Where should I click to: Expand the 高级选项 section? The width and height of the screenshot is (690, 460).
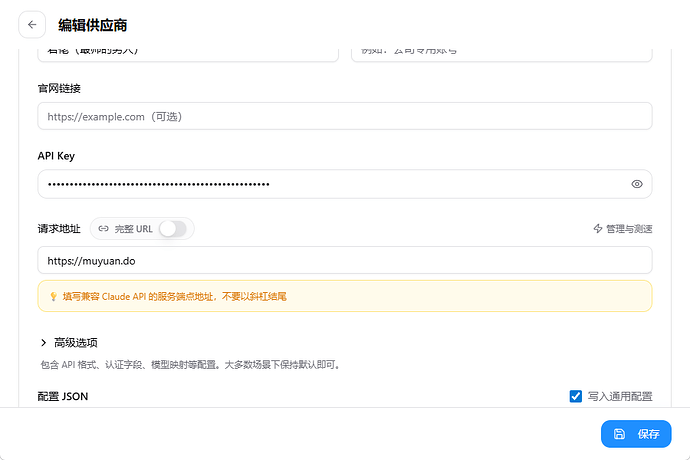coord(69,343)
